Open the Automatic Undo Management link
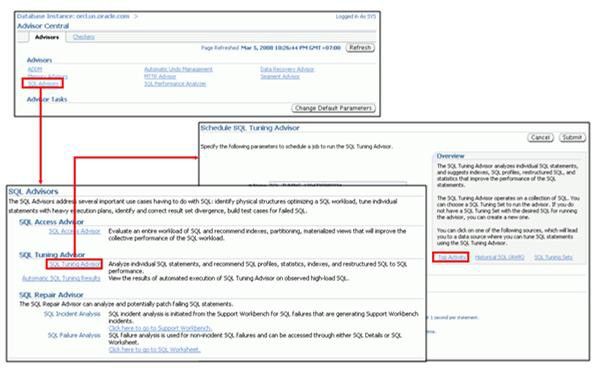 178,69
